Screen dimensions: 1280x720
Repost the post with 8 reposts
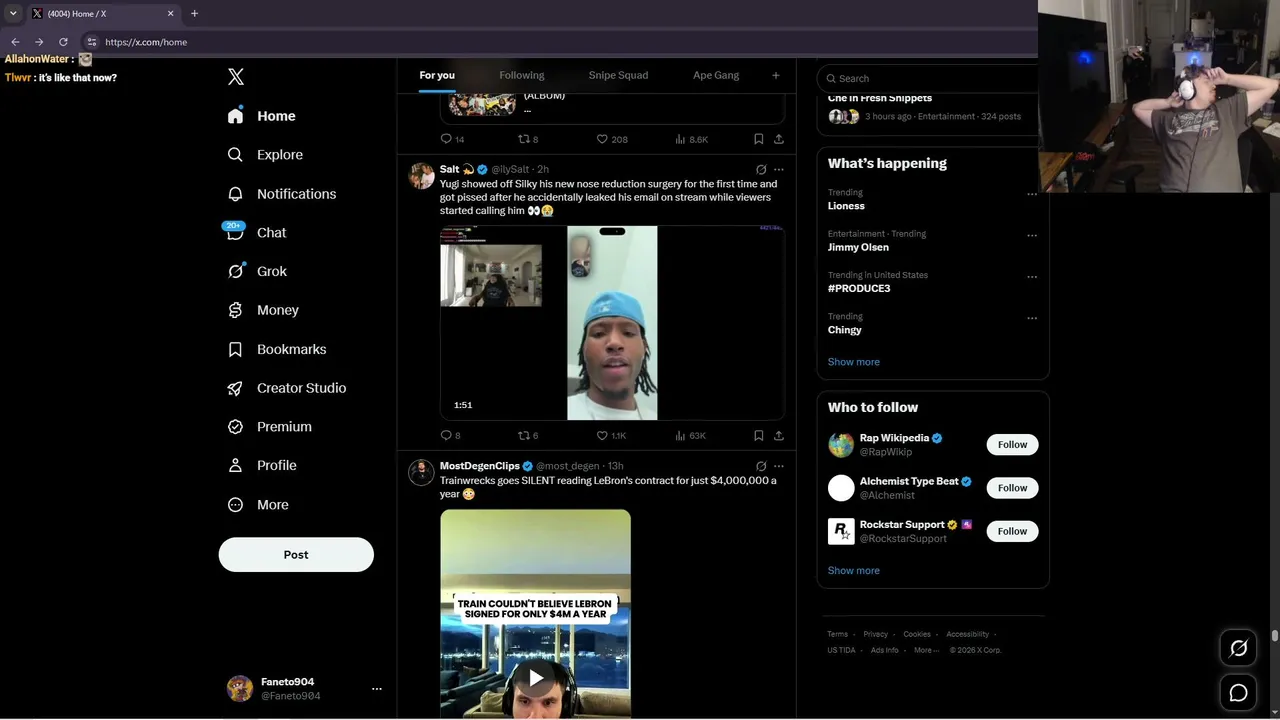[528, 139]
